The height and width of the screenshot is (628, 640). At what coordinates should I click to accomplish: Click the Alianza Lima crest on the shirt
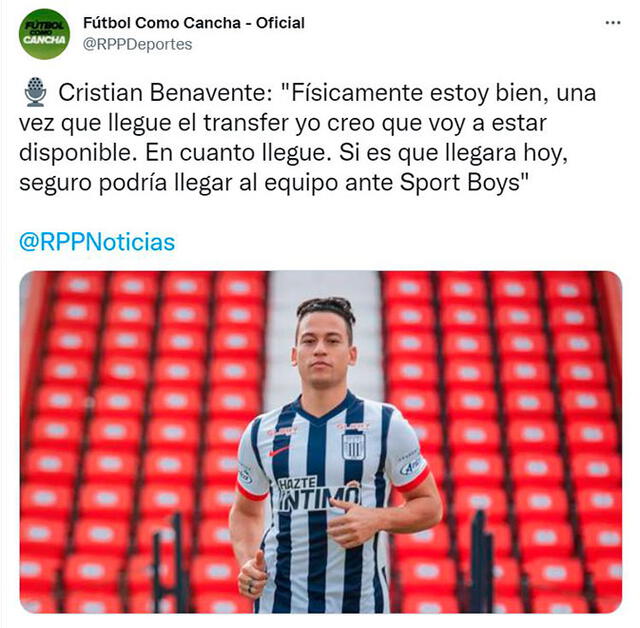tap(353, 446)
